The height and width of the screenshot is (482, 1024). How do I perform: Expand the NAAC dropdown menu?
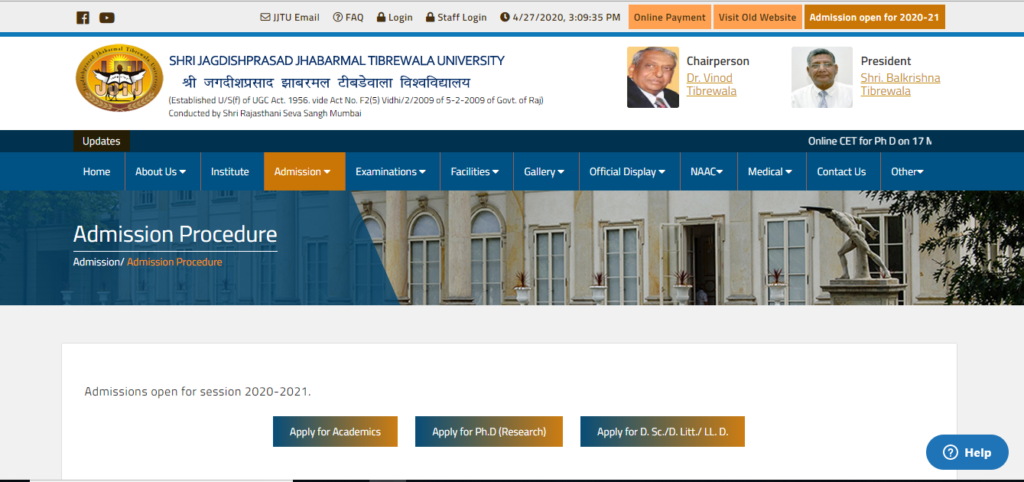click(x=707, y=172)
